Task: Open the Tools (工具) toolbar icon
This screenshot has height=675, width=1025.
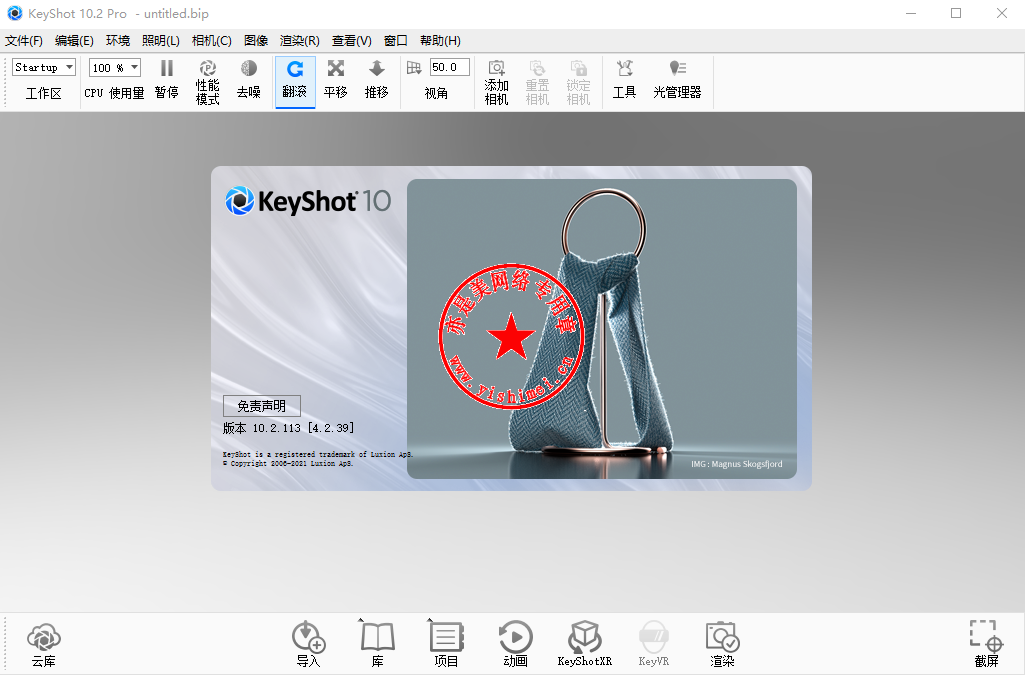Action: tap(624, 81)
